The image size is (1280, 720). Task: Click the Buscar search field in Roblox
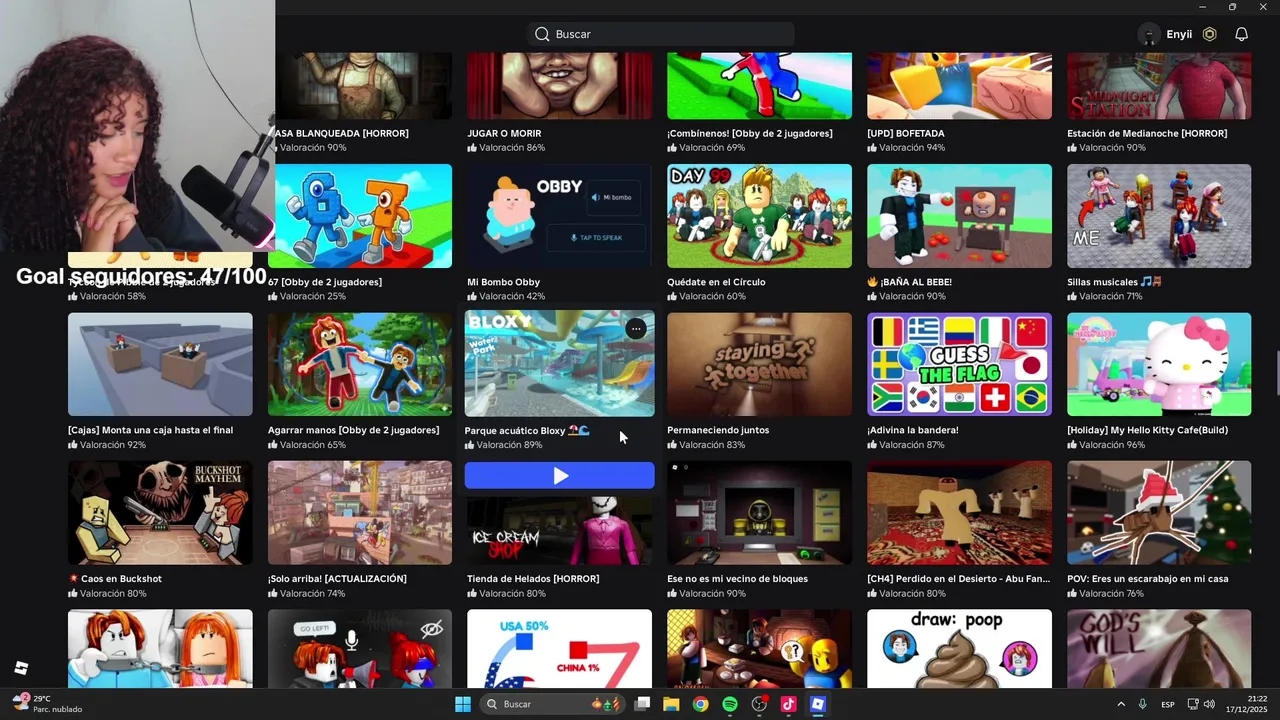coord(661,34)
